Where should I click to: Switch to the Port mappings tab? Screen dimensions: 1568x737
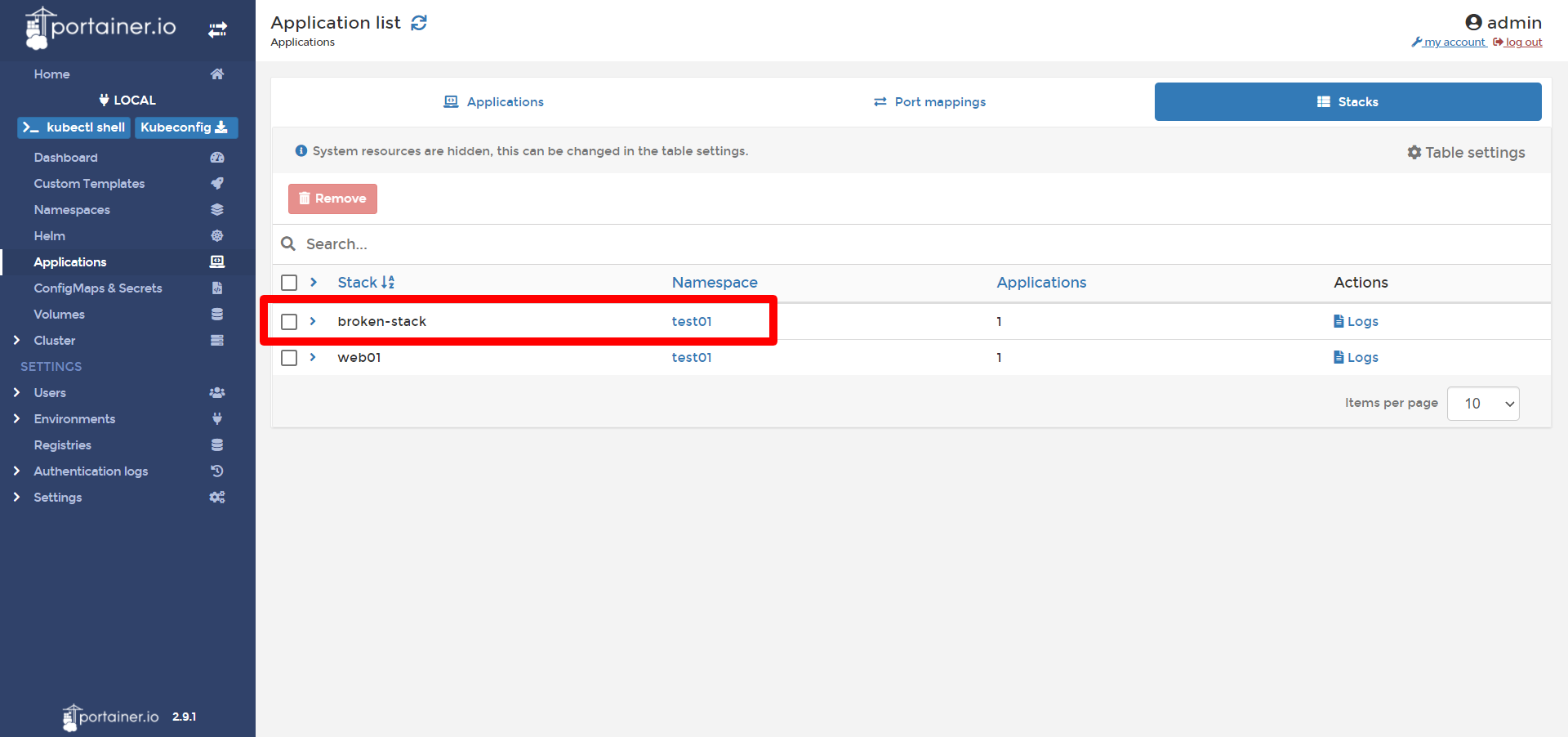tap(929, 102)
